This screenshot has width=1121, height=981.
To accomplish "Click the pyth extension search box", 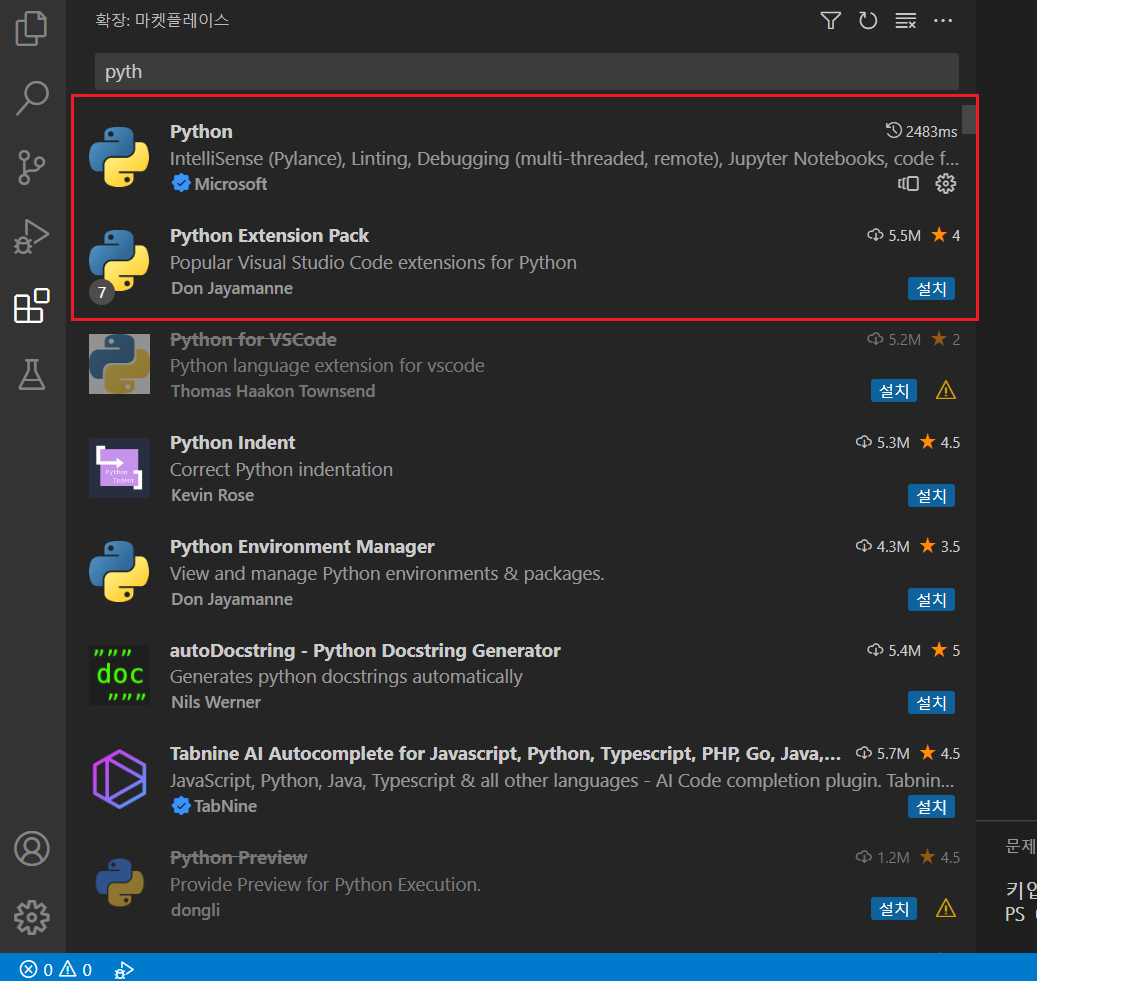I will point(526,72).
